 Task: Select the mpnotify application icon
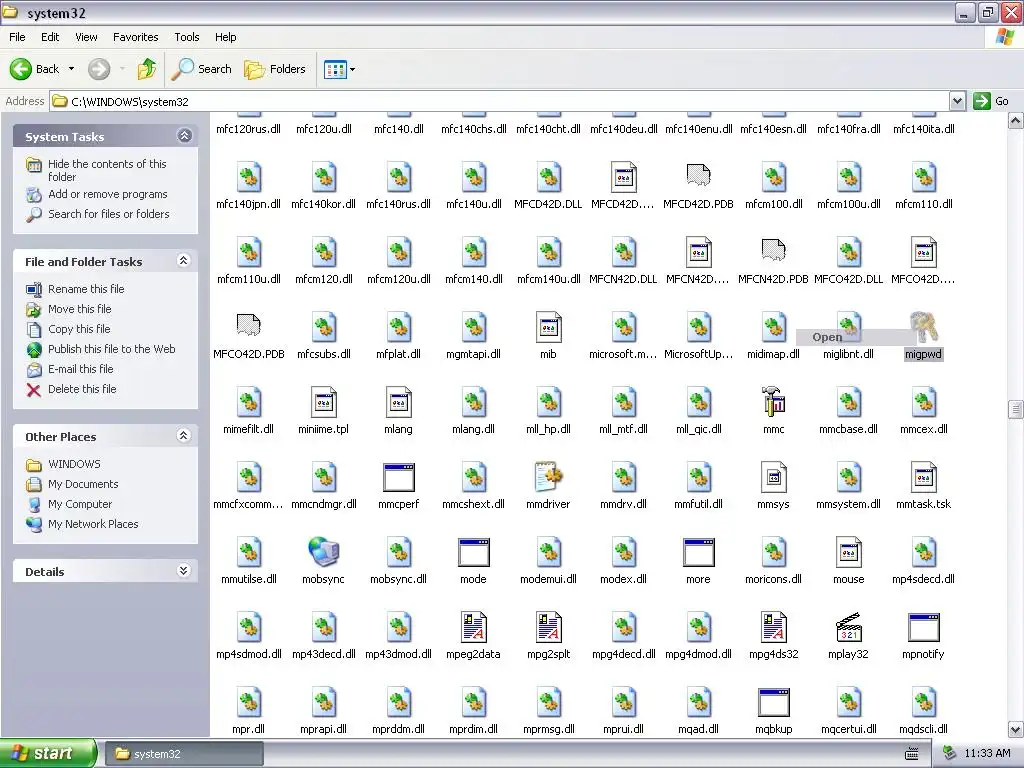(923, 628)
